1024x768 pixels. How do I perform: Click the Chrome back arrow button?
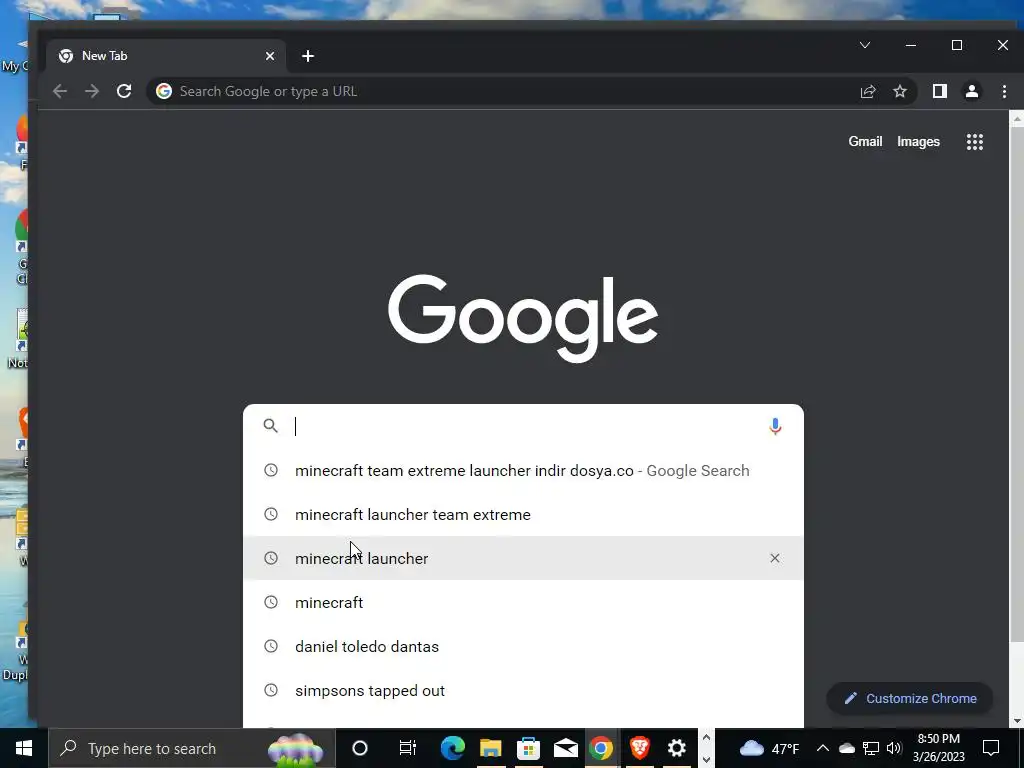coord(59,91)
